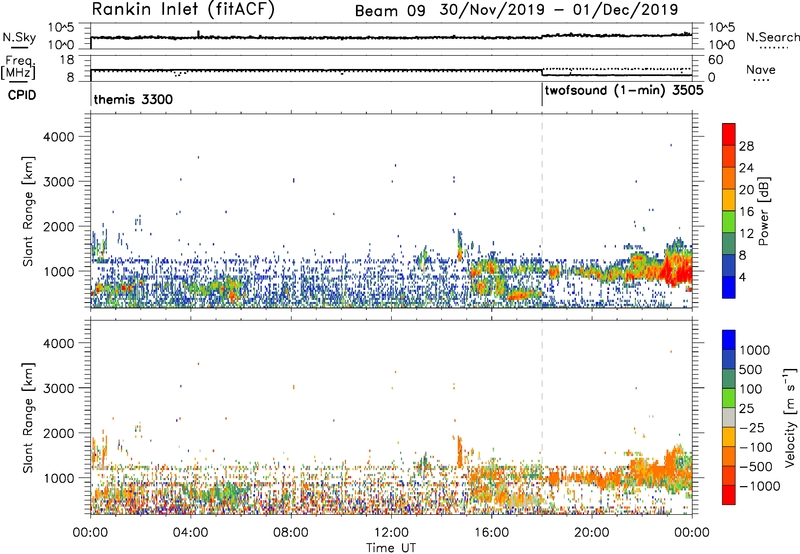Click the blue bottom of power colorbar
Screen dimensions: 800x554
point(729,288)
